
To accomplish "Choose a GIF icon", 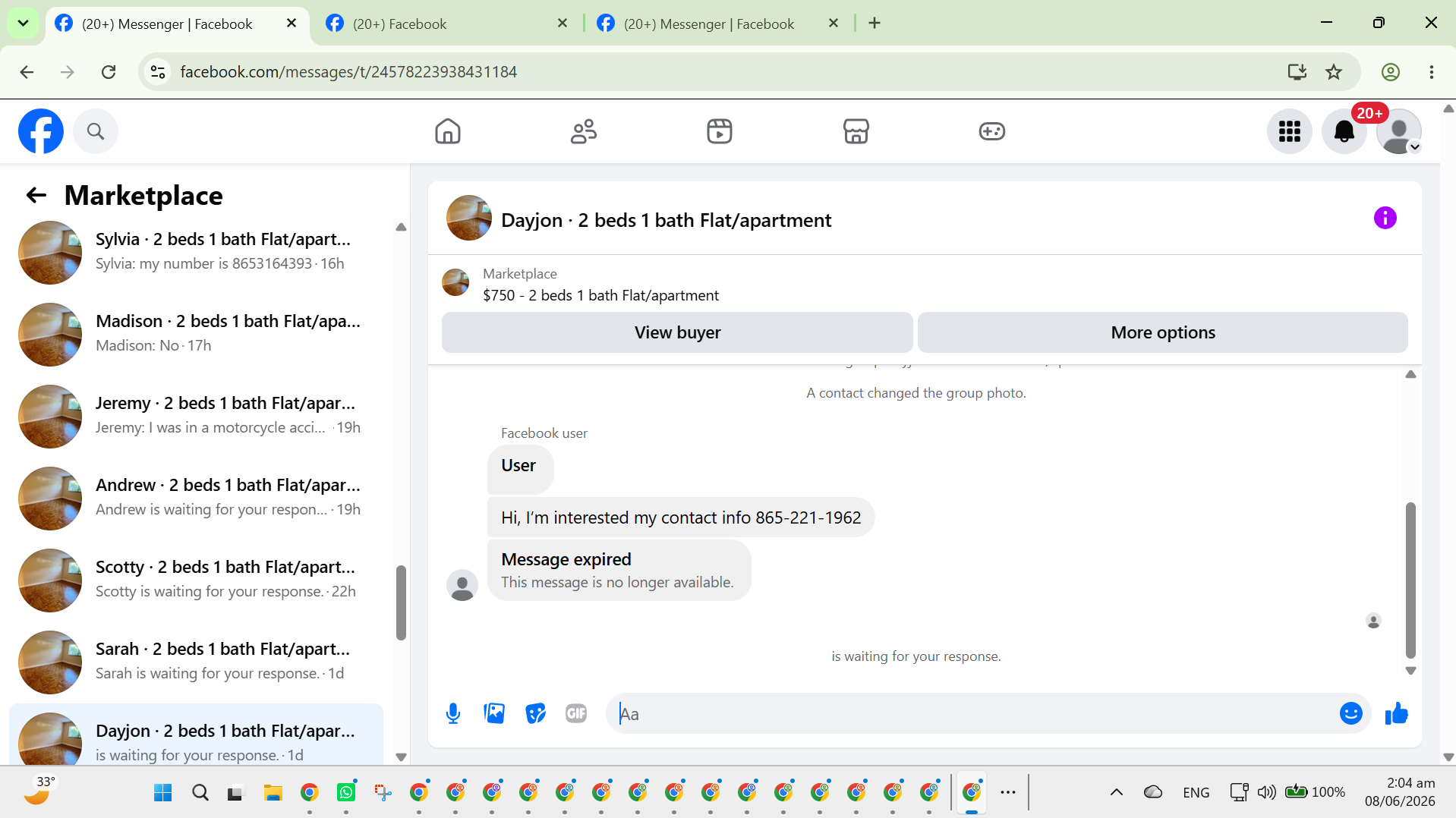I will [x=576, y=713].
